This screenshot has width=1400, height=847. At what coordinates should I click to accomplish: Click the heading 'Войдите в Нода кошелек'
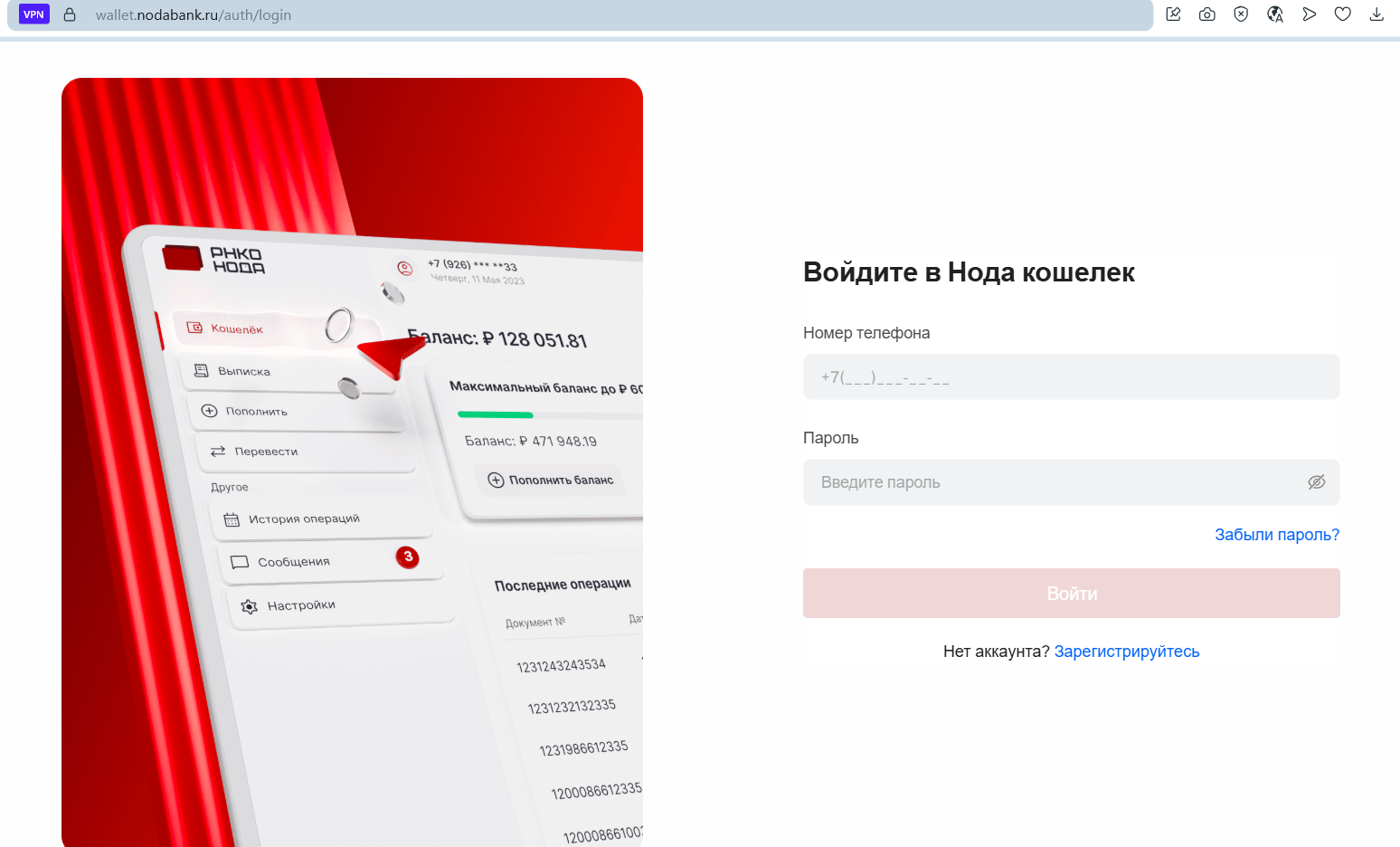[969, 272]
